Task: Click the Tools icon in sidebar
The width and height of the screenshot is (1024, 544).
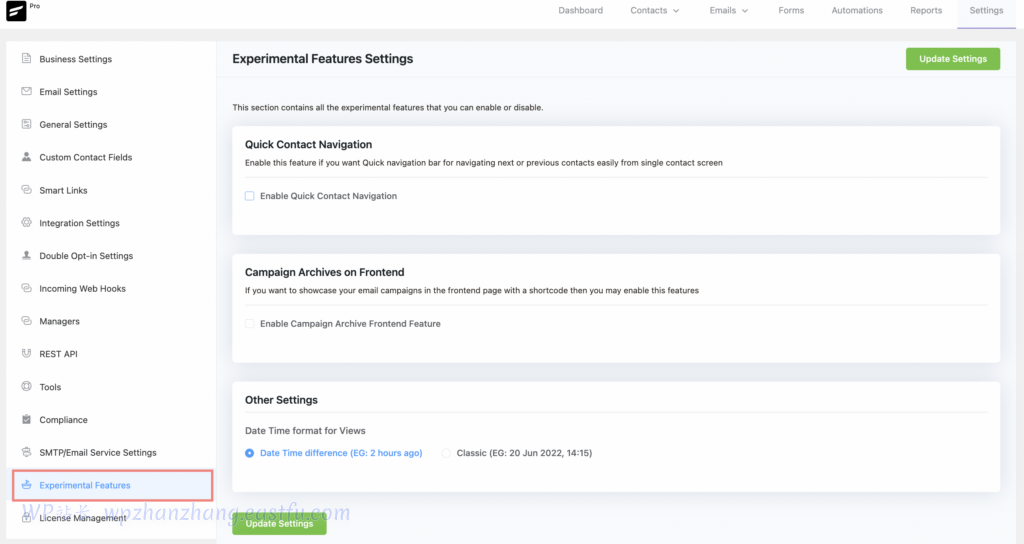Action: [x=27, y=387]
